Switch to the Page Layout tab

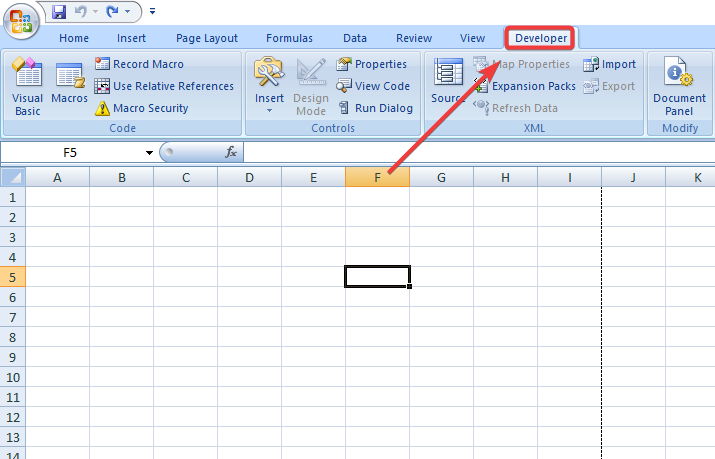(207, 38)
